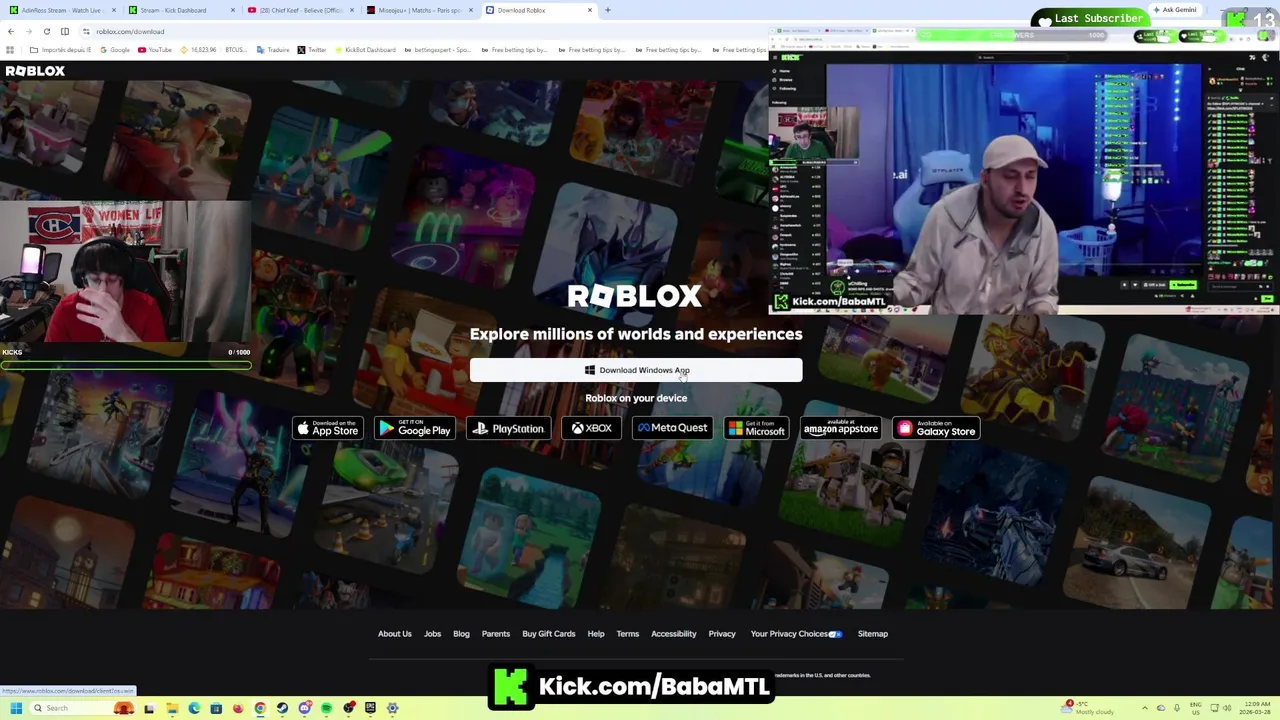Open the Buy Gift Cards footer link
The height and width of the screenshot is (720, 1280).
pyautogui.click(x=549, y=634)
